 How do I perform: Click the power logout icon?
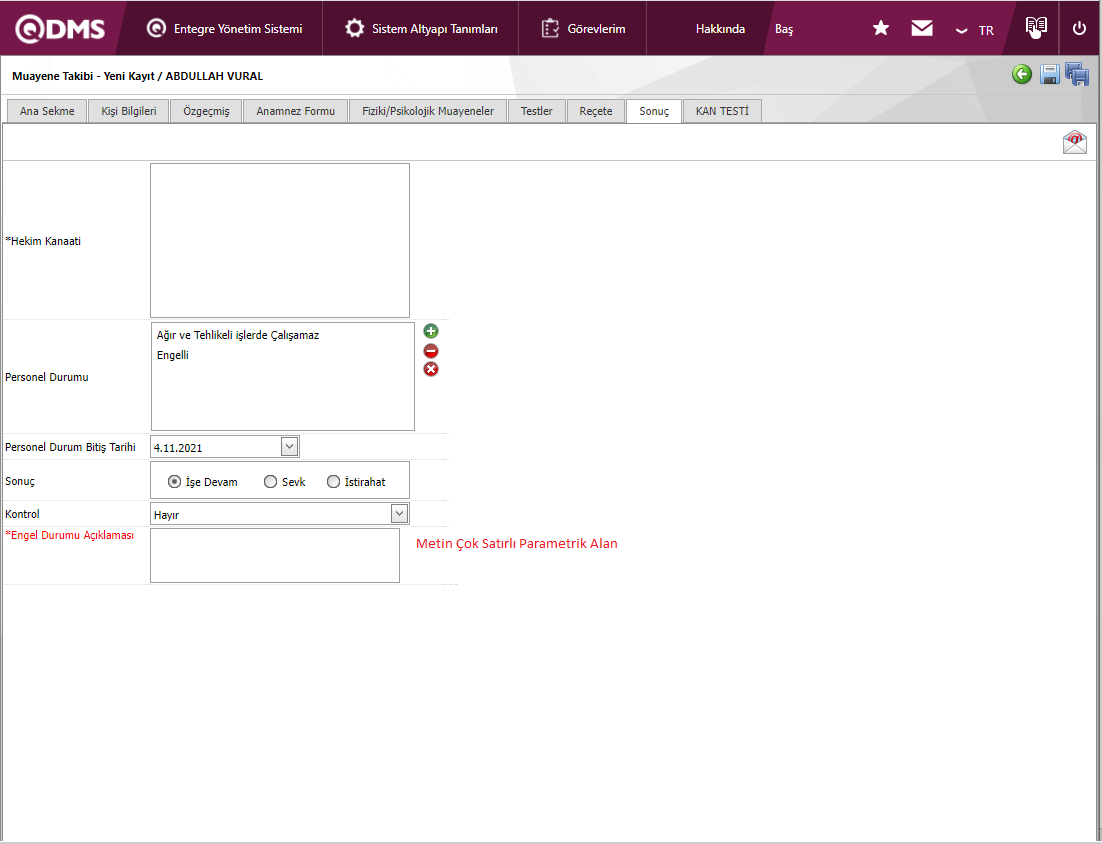tap(1079, 28)
